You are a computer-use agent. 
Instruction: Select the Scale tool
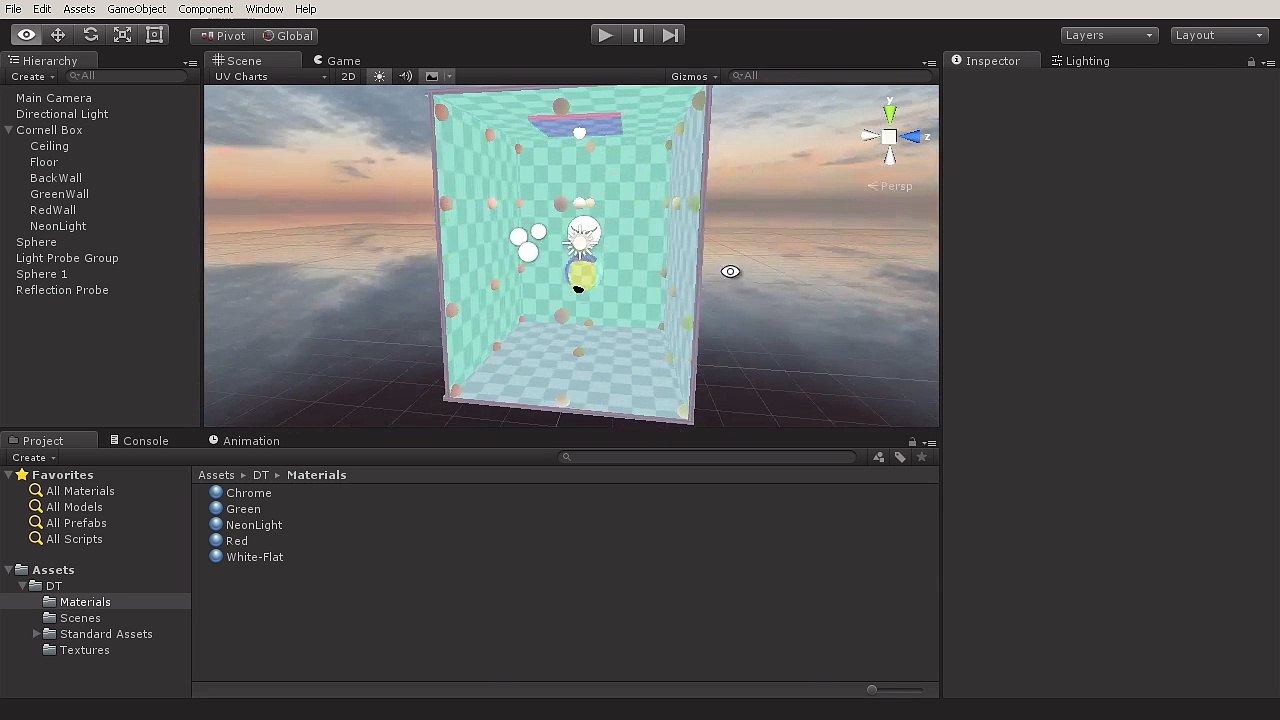click(122, 35)
